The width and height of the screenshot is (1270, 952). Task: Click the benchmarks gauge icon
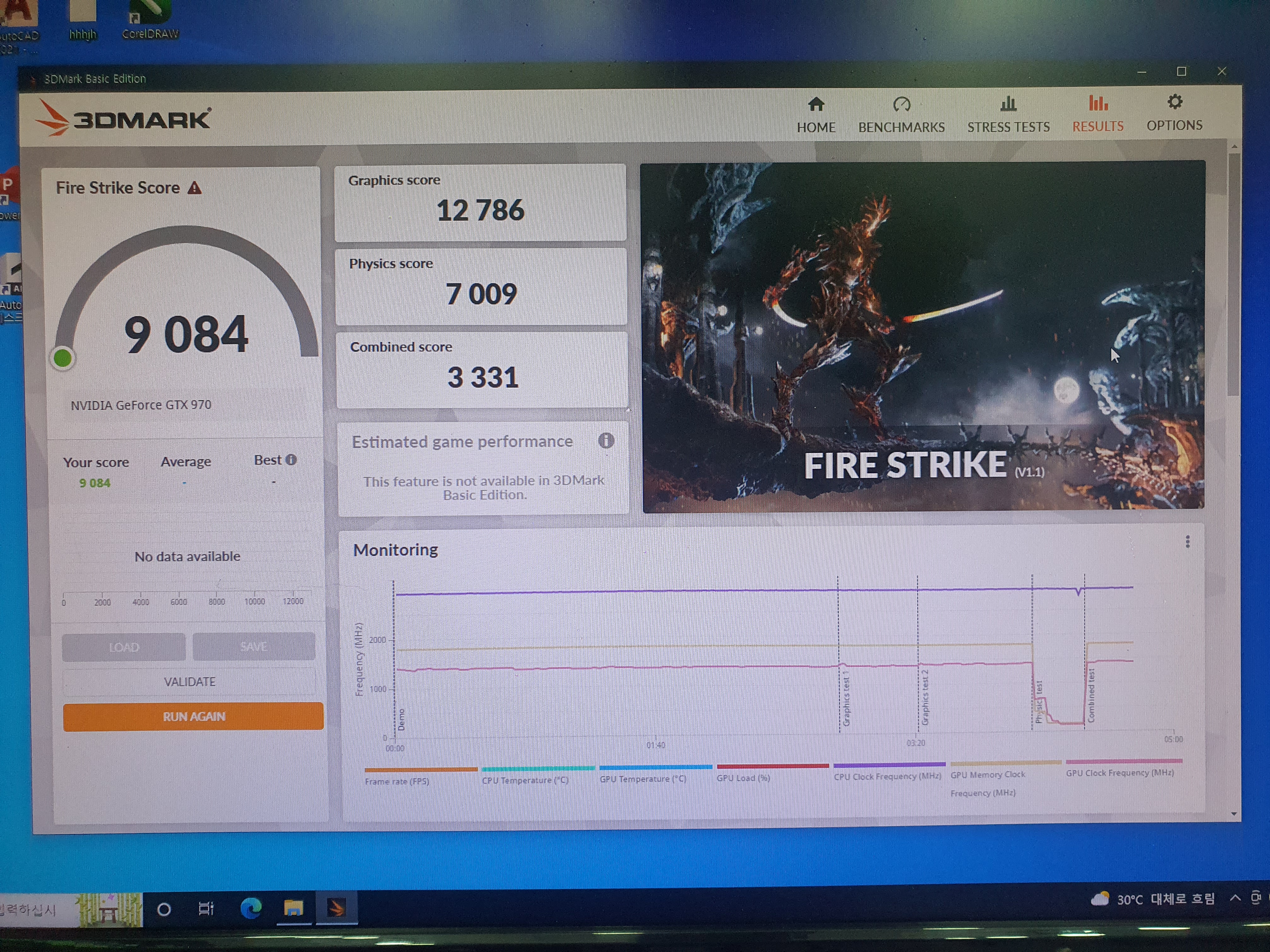(901, 105)
